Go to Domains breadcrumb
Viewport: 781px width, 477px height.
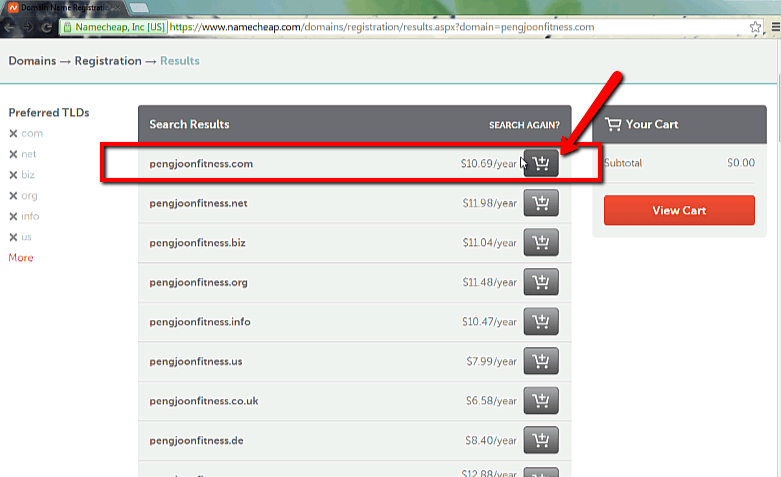coord(34,61)
